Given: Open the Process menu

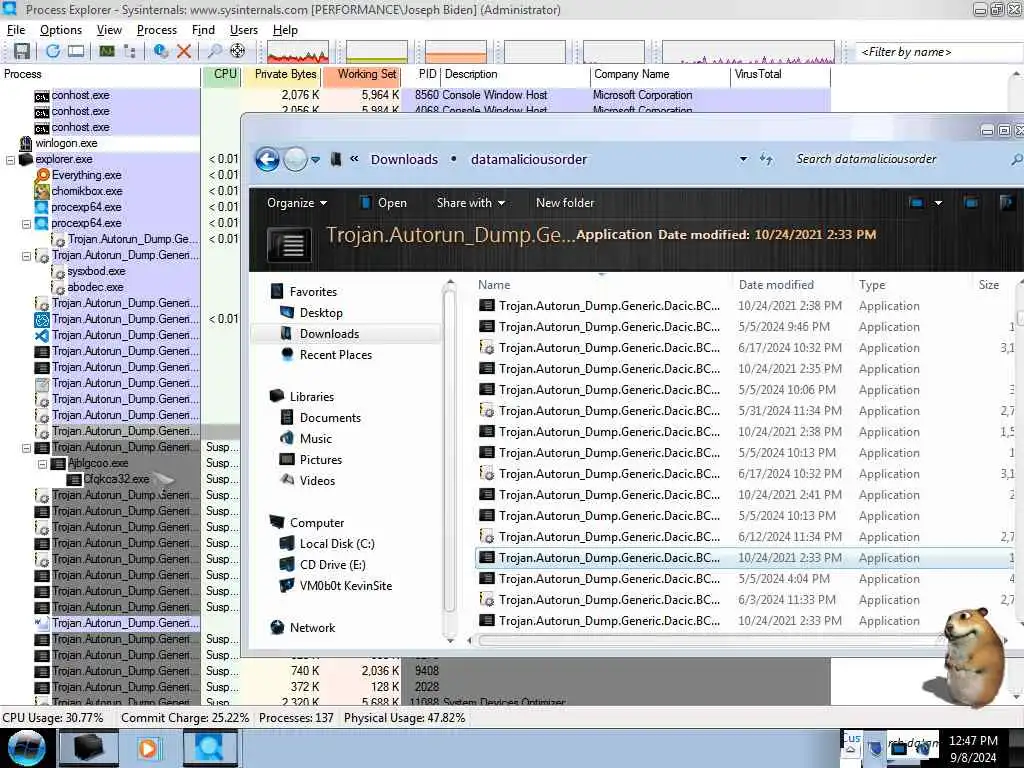Looking at the screenshot, I should (x=157, y=30).
